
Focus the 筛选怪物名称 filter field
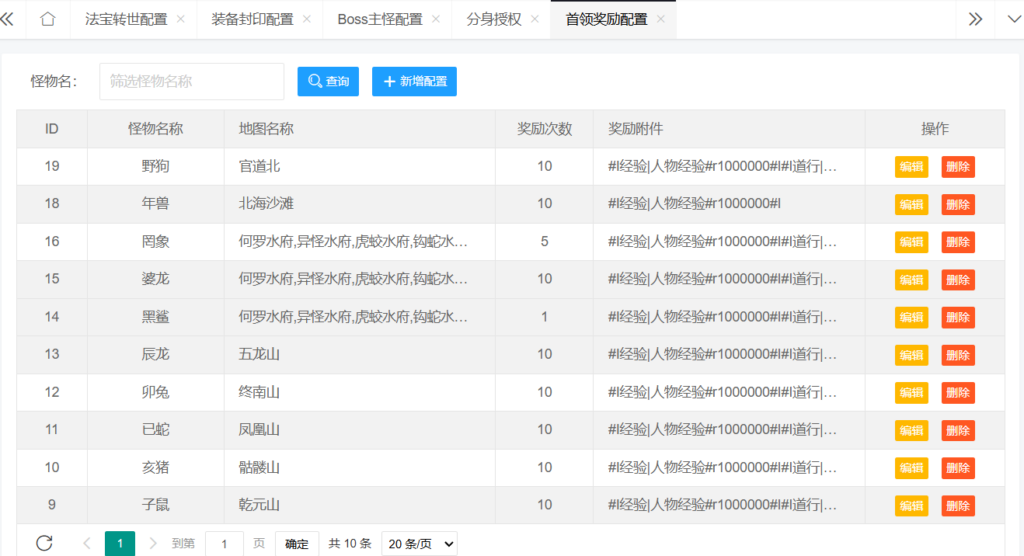pyautogui.click(x=191, y=82)
